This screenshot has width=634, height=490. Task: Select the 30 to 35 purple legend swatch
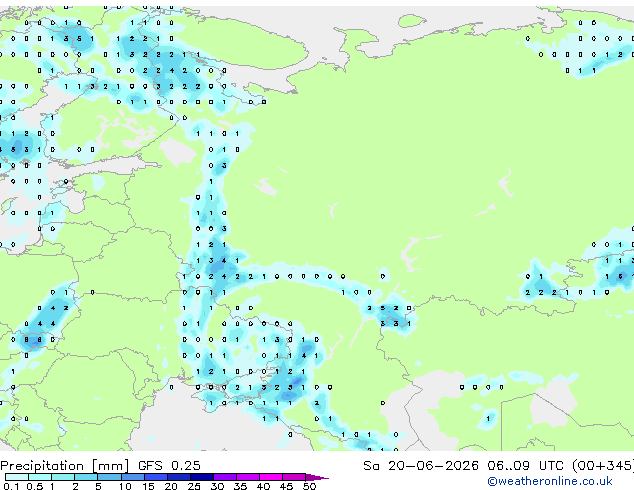(225, 477)
